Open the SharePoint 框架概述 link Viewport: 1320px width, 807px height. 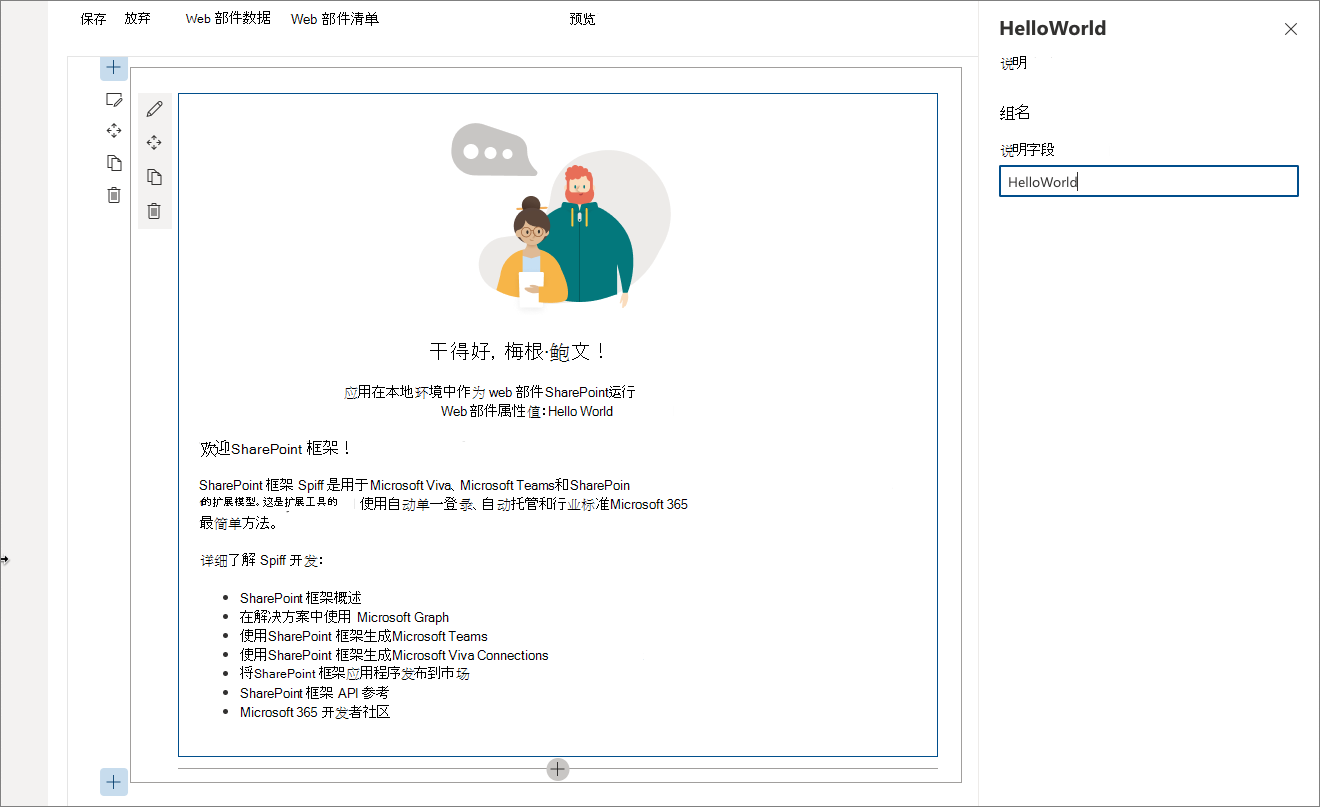(x=300, y=598)
